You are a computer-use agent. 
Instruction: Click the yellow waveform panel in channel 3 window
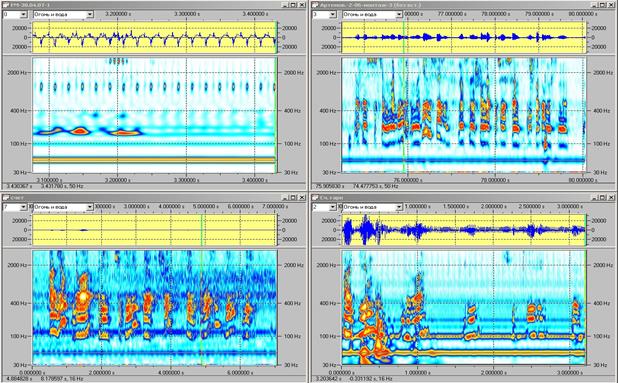pyautogui.click(x=464, y=37)
